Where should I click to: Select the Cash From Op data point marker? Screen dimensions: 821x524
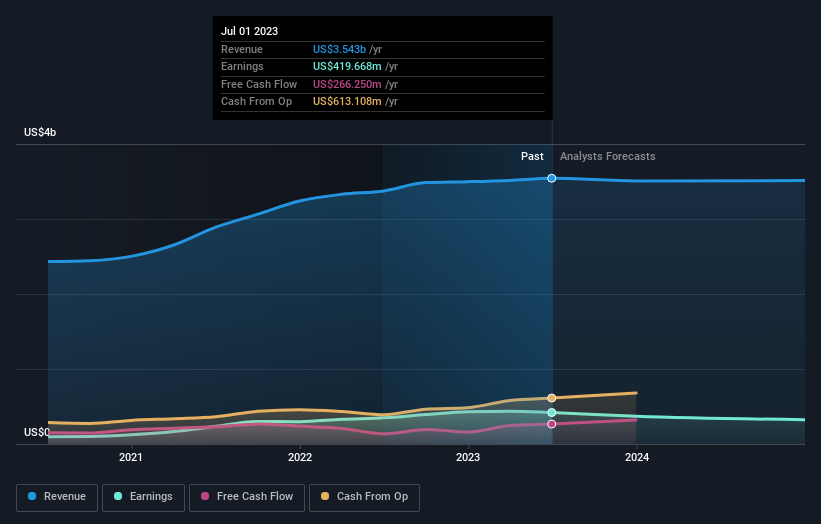(x=552, y=398)
